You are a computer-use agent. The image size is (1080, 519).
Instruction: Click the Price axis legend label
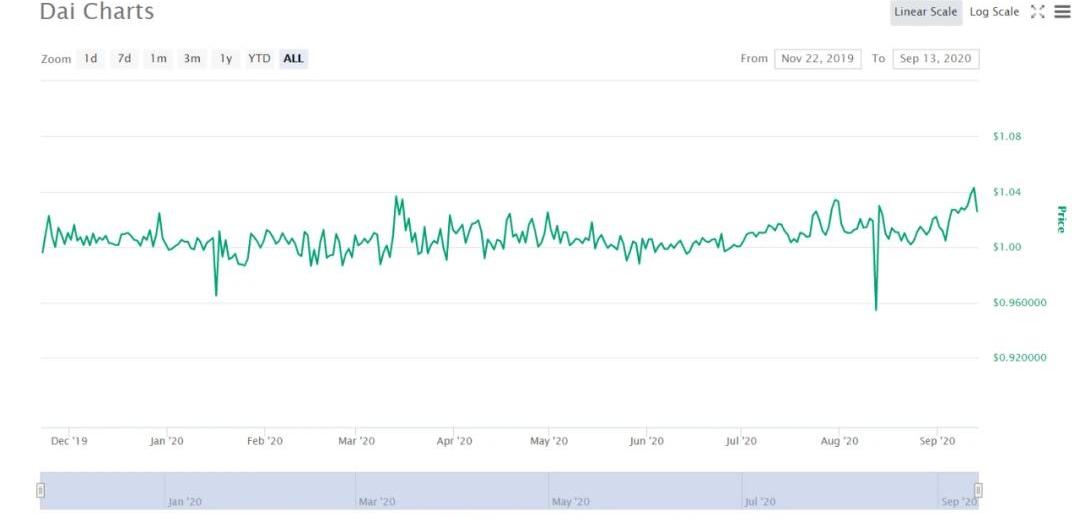click(1061, 219)
